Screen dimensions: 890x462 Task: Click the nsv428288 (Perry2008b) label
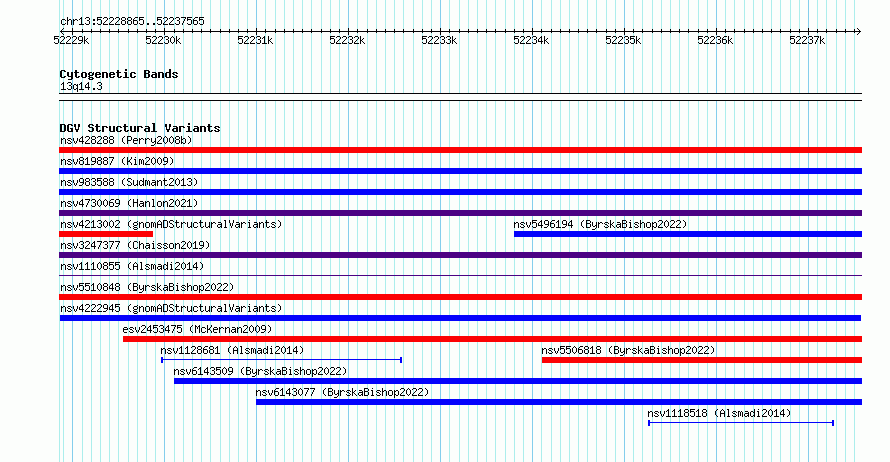[x=126, y=140]
